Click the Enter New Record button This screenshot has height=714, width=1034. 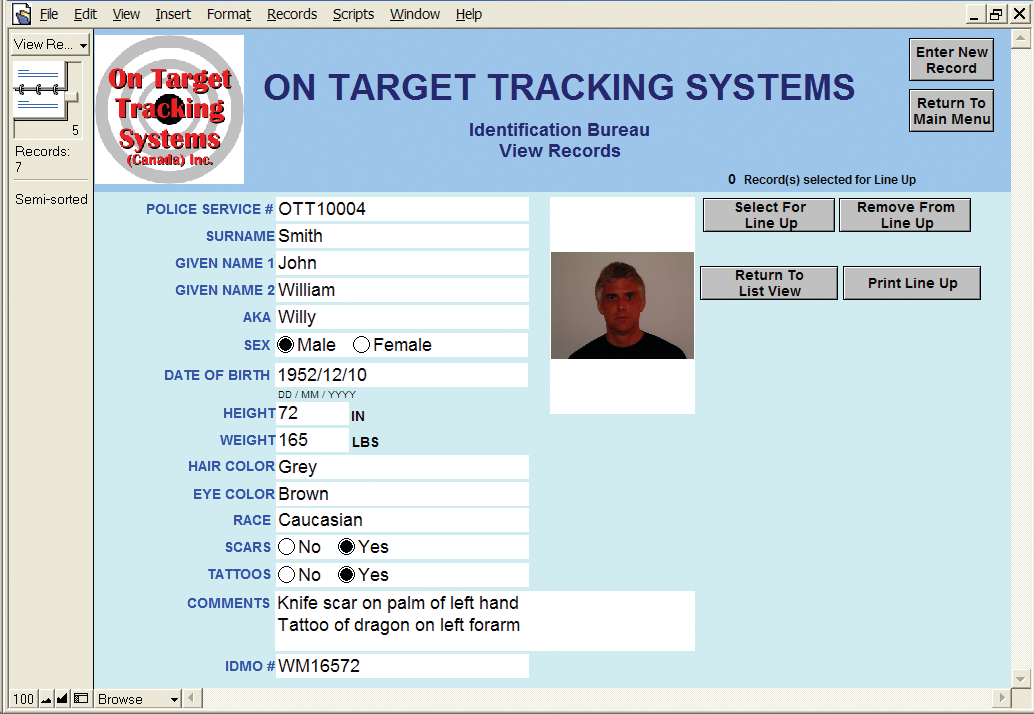950,59
